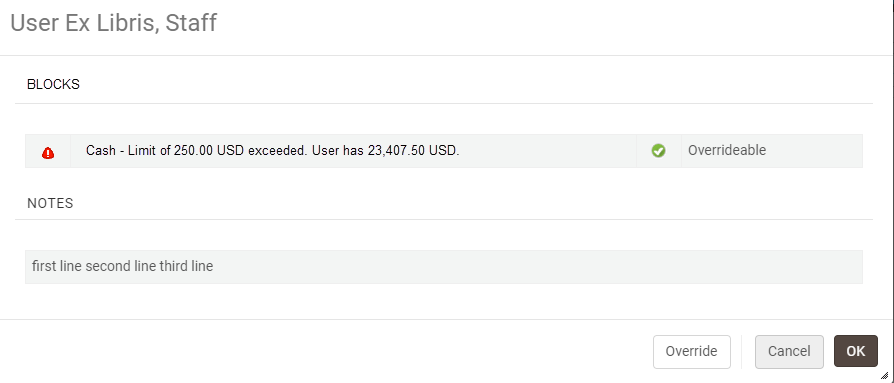This screenshot has width=894, height=383.
Task: Click the NOTES section heading
Action: [50, 203]
